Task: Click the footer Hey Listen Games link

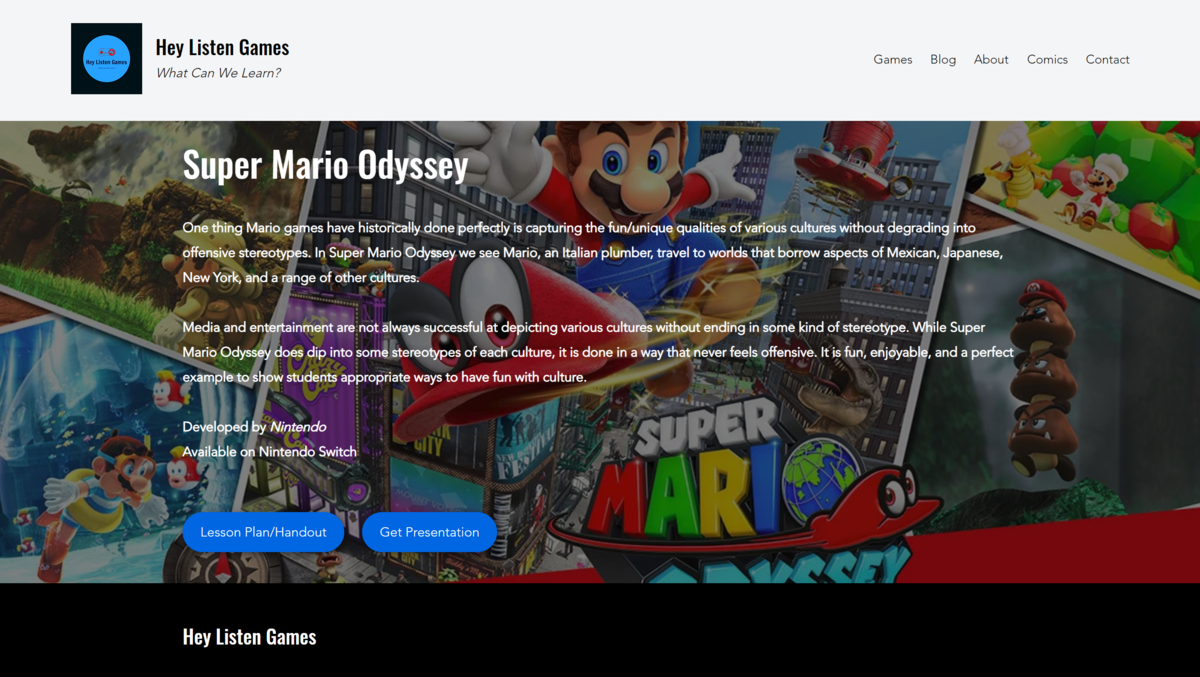Action: (x=249, y=636)
